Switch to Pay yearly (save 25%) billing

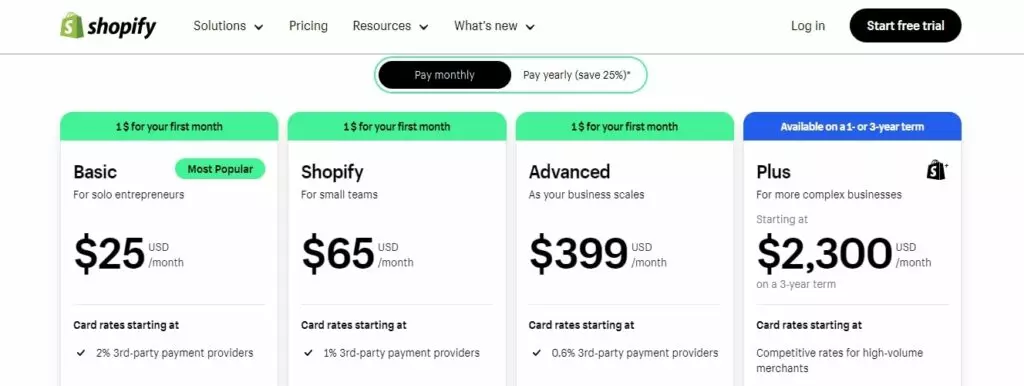(577, 75)
